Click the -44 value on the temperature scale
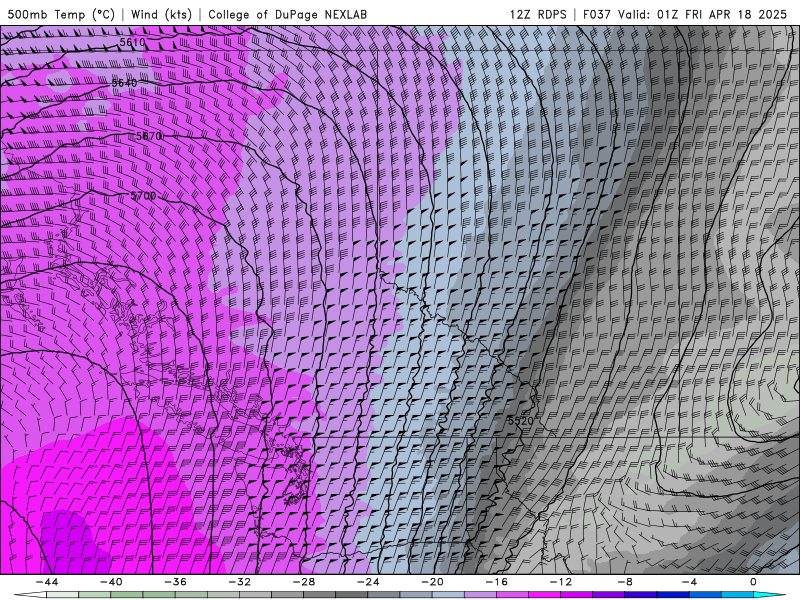 tap(47, 582)
